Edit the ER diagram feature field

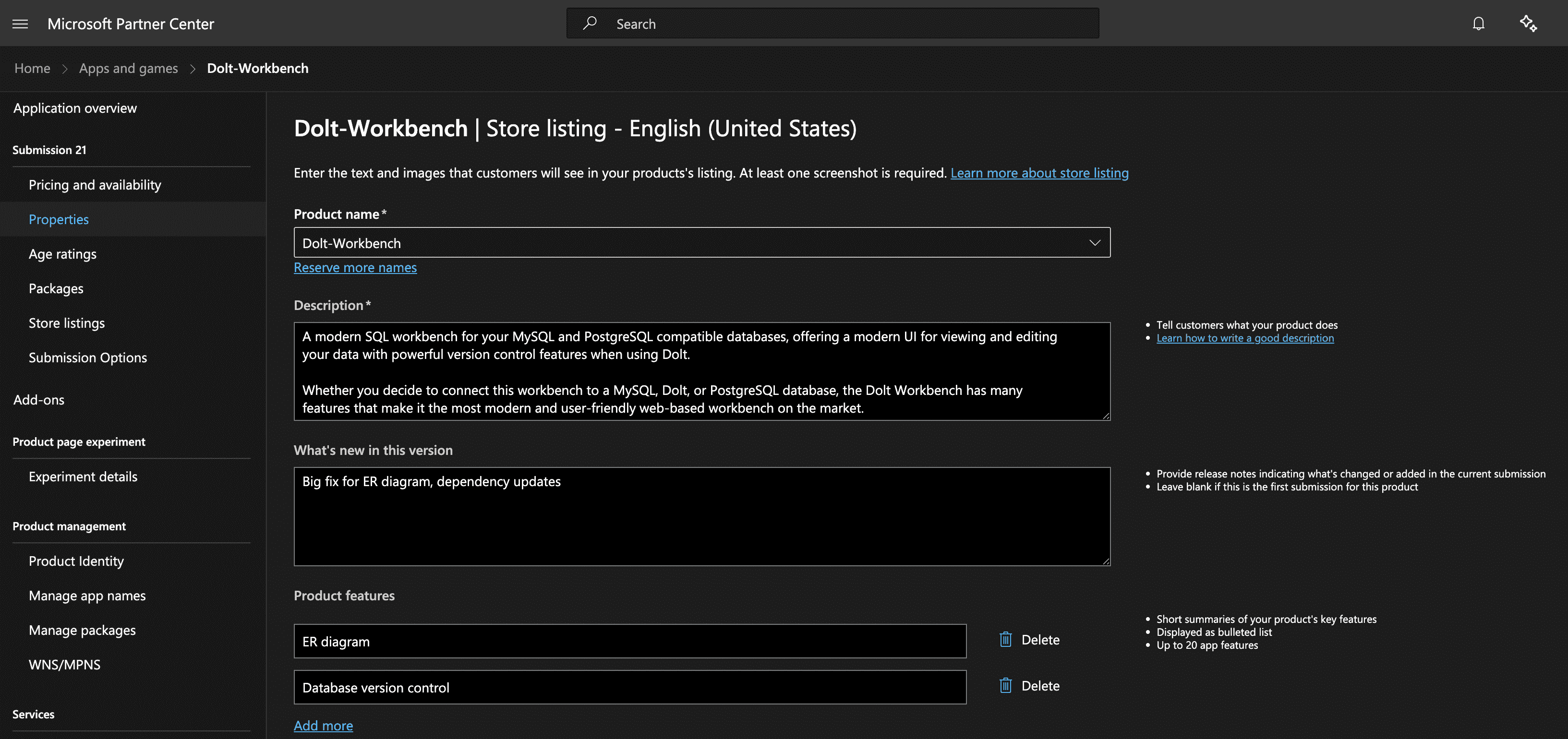pyautogui.click(x=630, y=641)
